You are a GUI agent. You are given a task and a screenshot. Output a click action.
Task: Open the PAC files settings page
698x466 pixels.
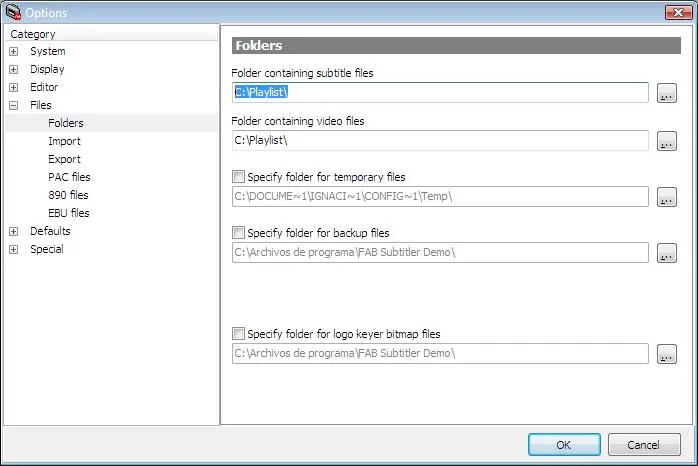[69, 177]
